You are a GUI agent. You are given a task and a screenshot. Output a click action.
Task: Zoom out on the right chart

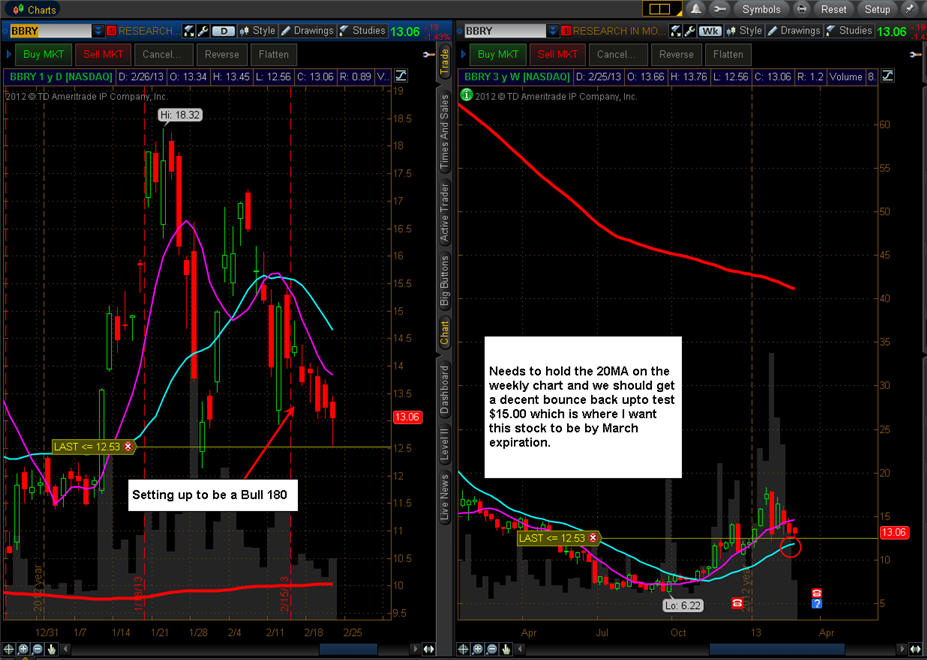[x=492, y=649]
